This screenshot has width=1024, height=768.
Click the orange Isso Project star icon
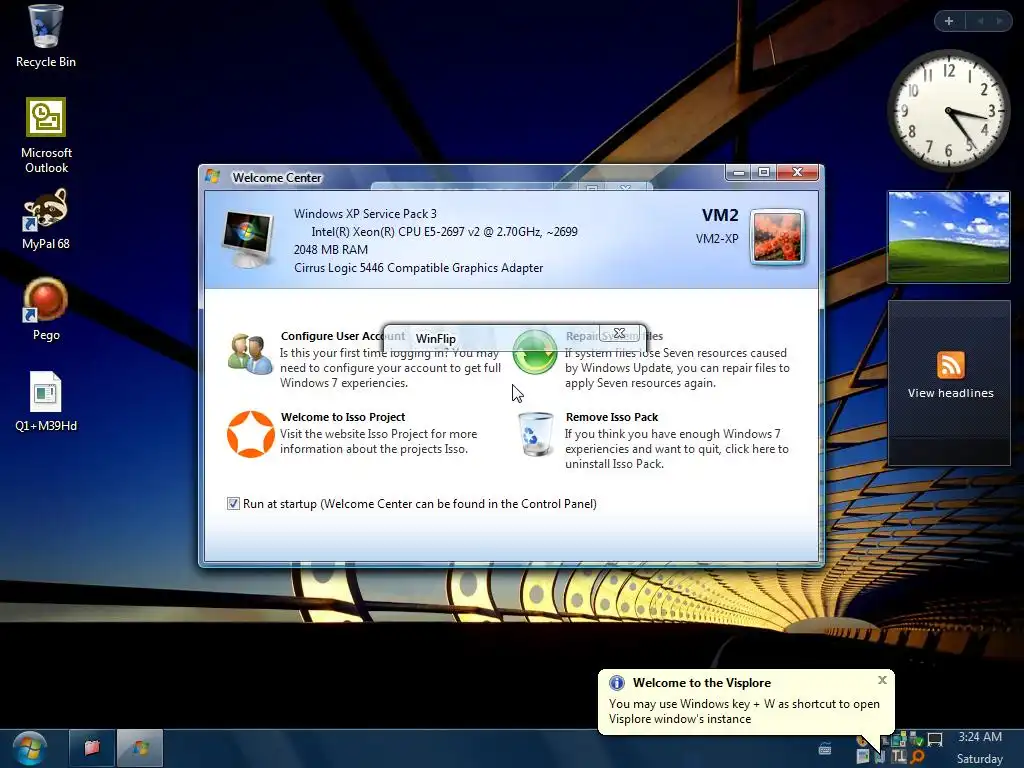coord(250,434)
